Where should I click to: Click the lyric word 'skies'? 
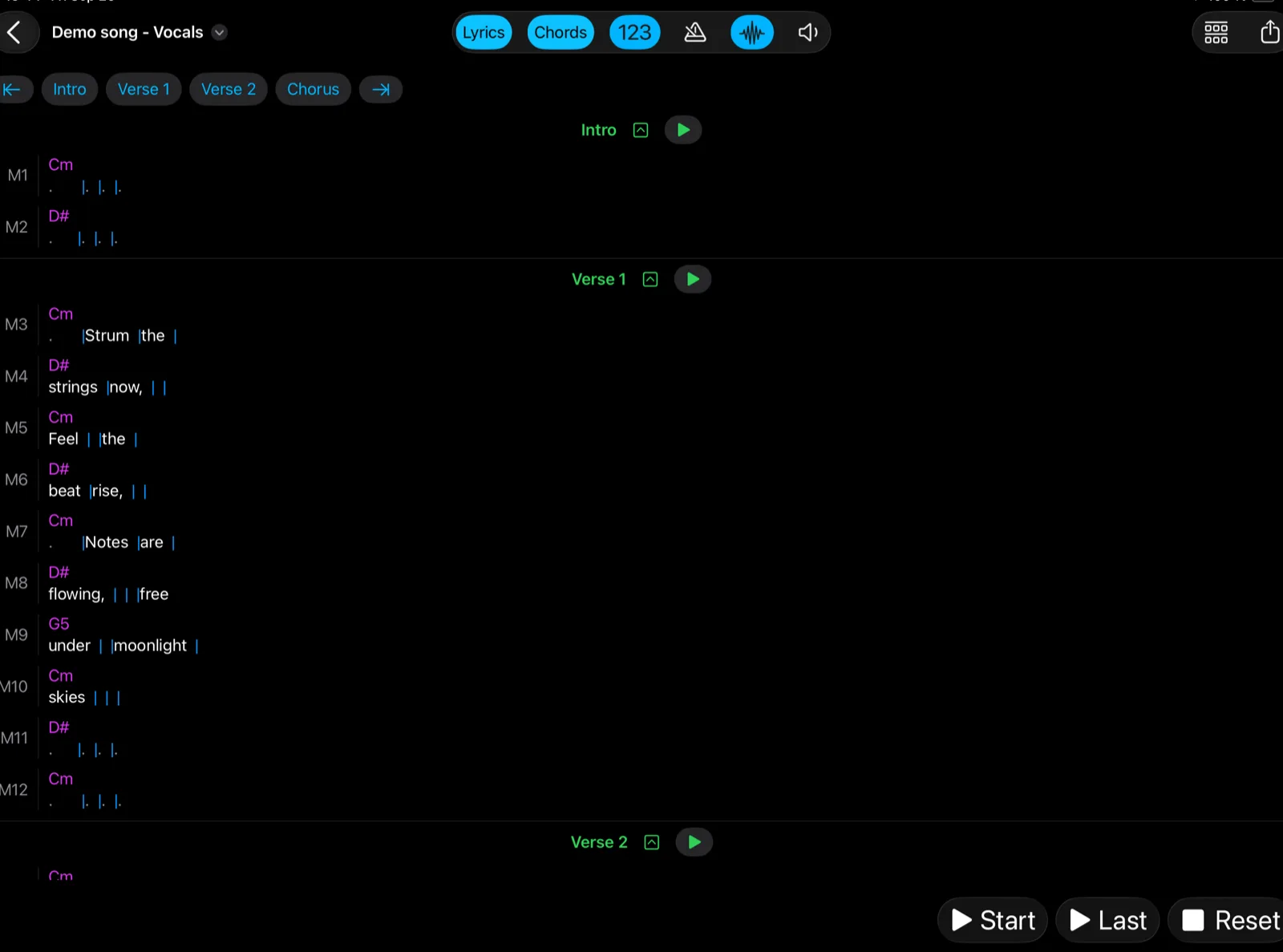point(67,697)
